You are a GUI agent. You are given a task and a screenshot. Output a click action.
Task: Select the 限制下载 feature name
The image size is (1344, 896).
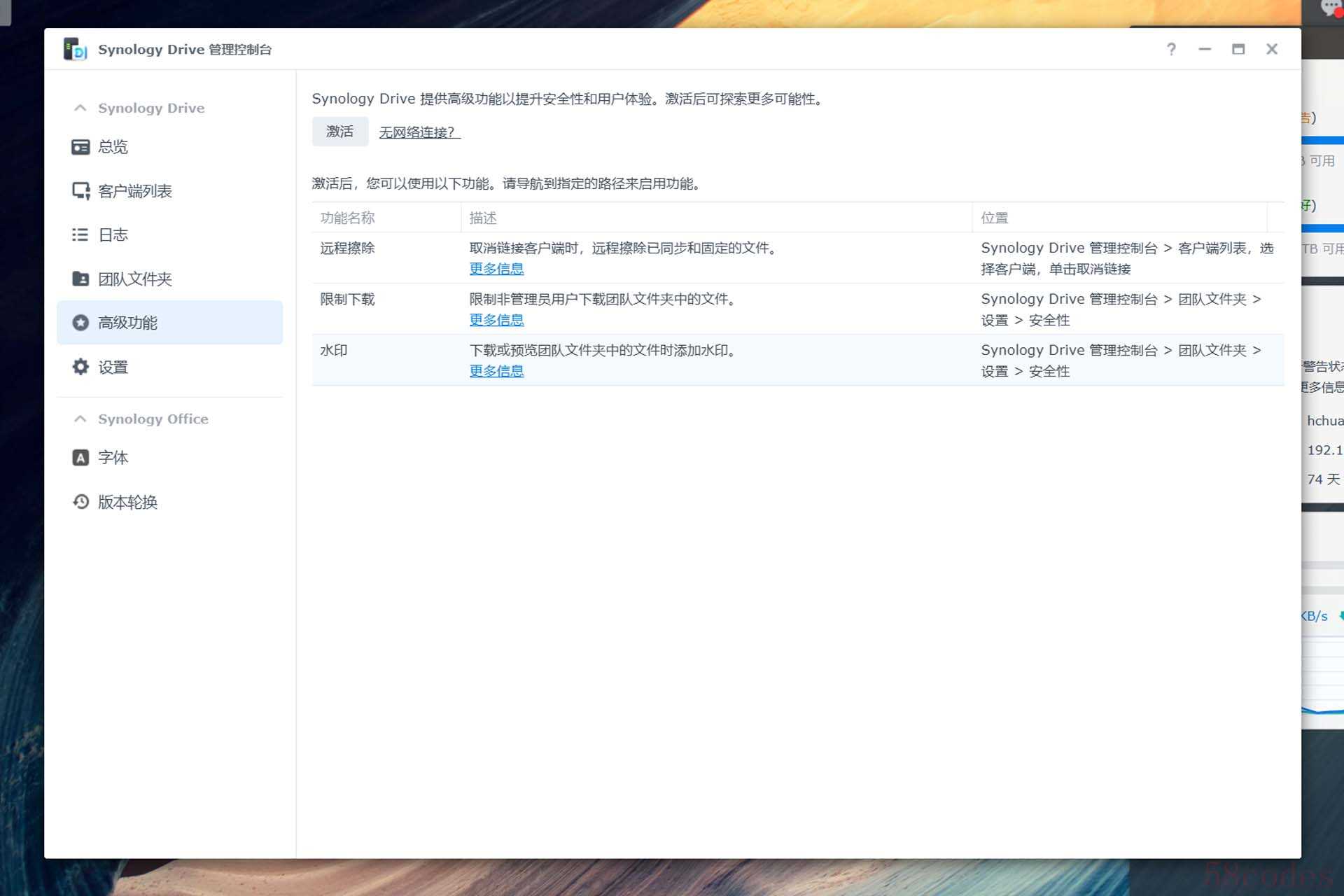[x=347, y=299]
